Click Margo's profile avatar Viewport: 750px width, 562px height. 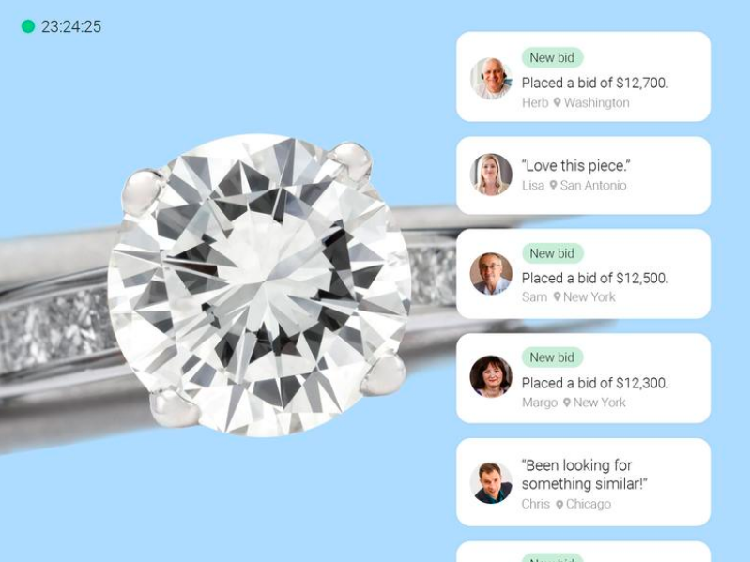tap(491, 377)
